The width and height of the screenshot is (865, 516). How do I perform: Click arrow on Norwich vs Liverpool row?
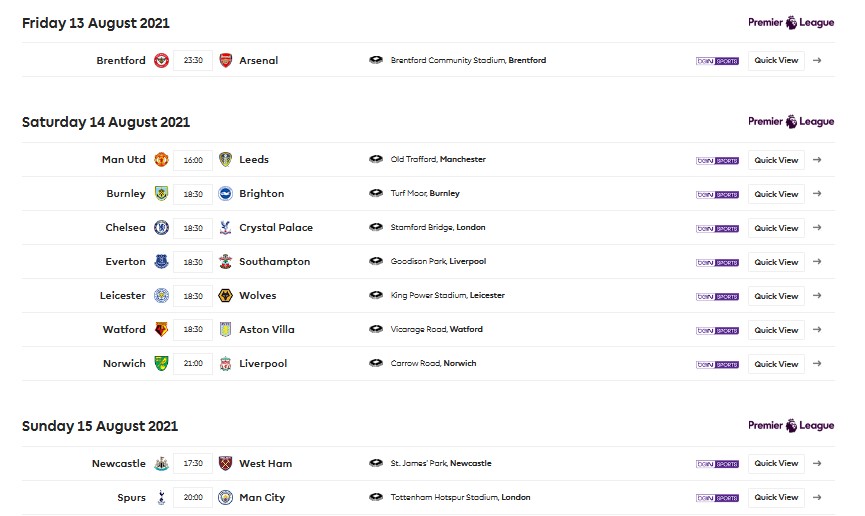817,364
